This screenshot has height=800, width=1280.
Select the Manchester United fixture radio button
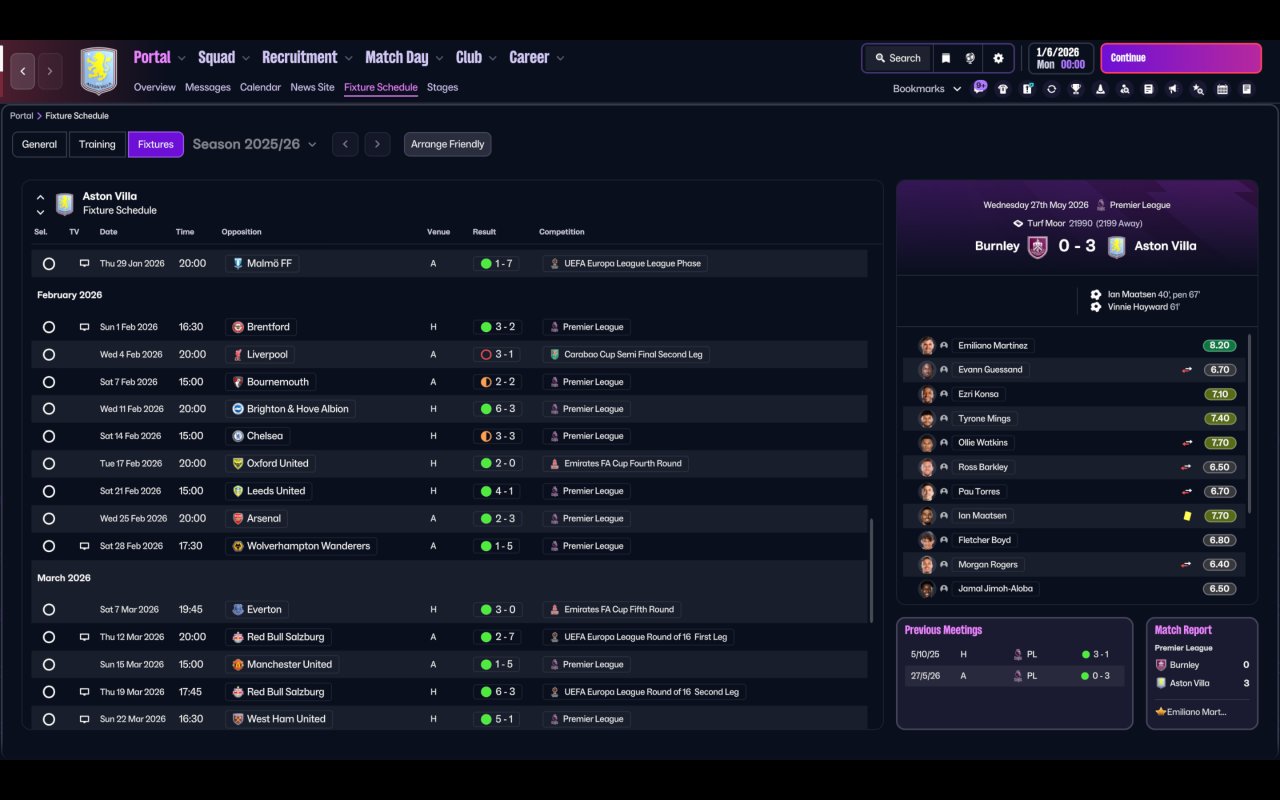tap(49, 664)
